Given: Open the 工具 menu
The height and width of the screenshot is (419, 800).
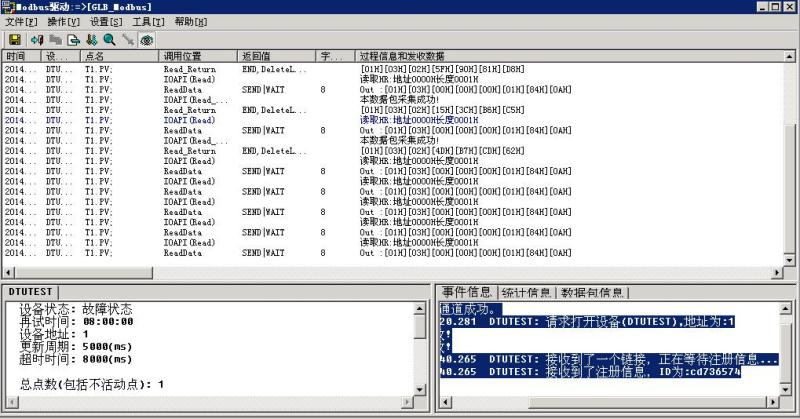Looking at the screenshot, I should point(148,21).
